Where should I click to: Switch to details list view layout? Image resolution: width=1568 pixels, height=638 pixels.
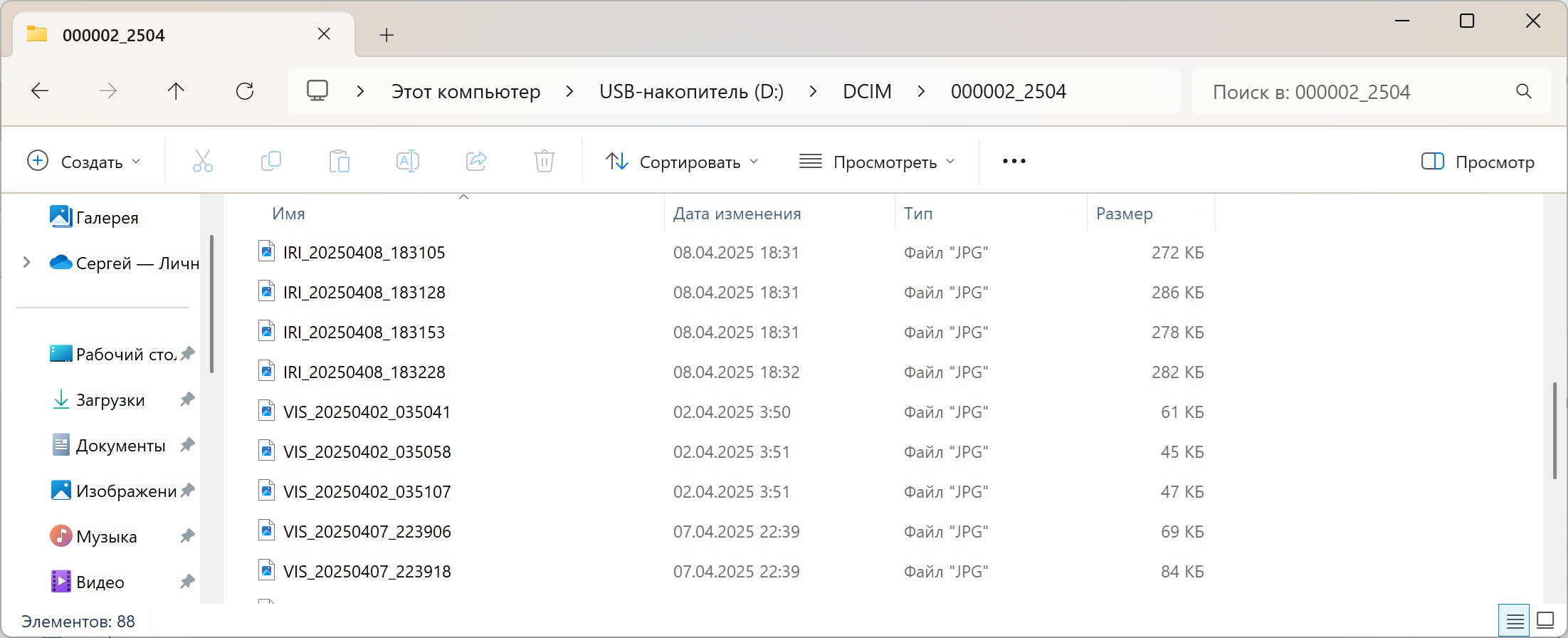click(x=1515, y=621)
